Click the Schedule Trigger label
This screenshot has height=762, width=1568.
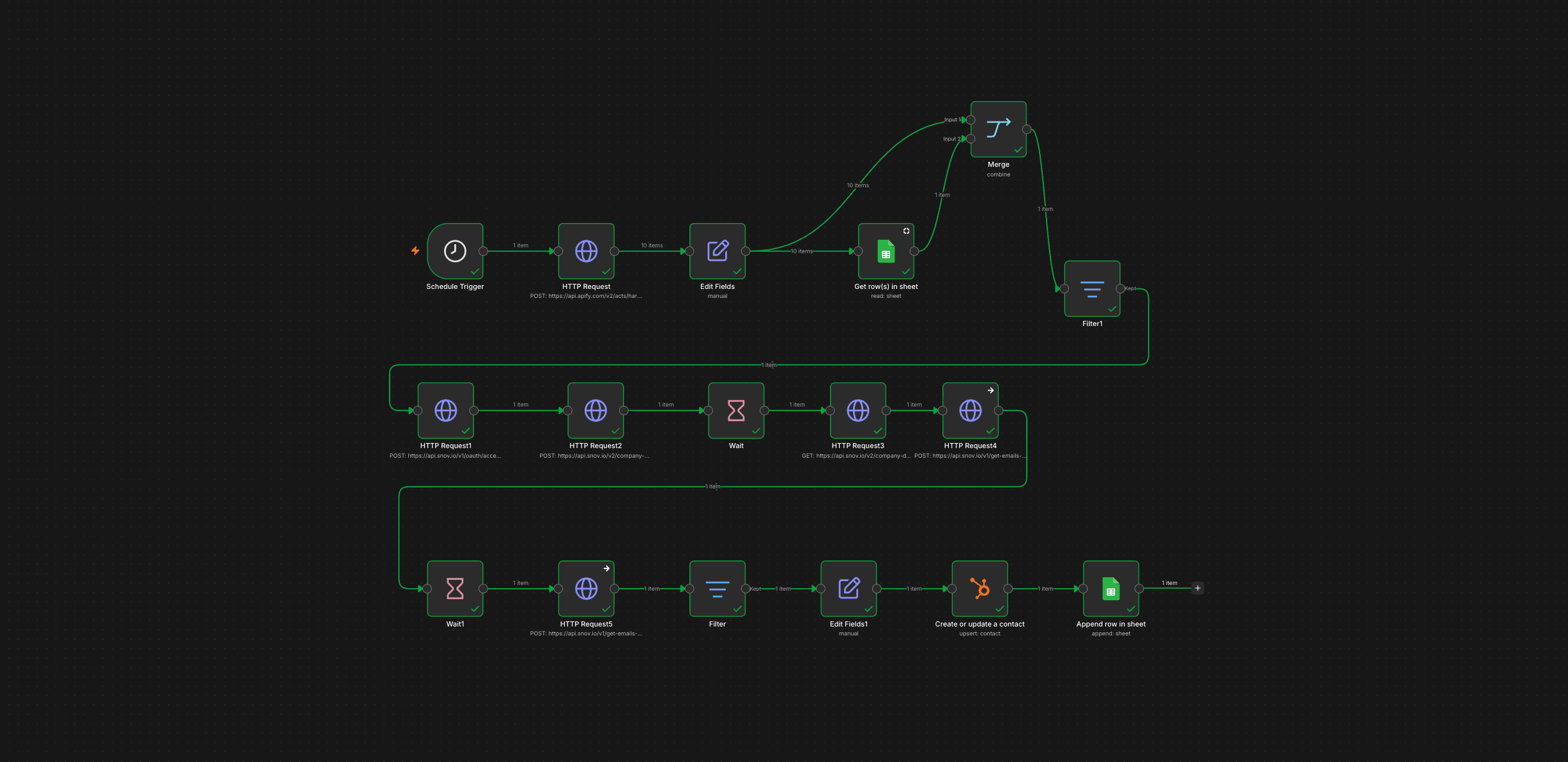point(455,286)
